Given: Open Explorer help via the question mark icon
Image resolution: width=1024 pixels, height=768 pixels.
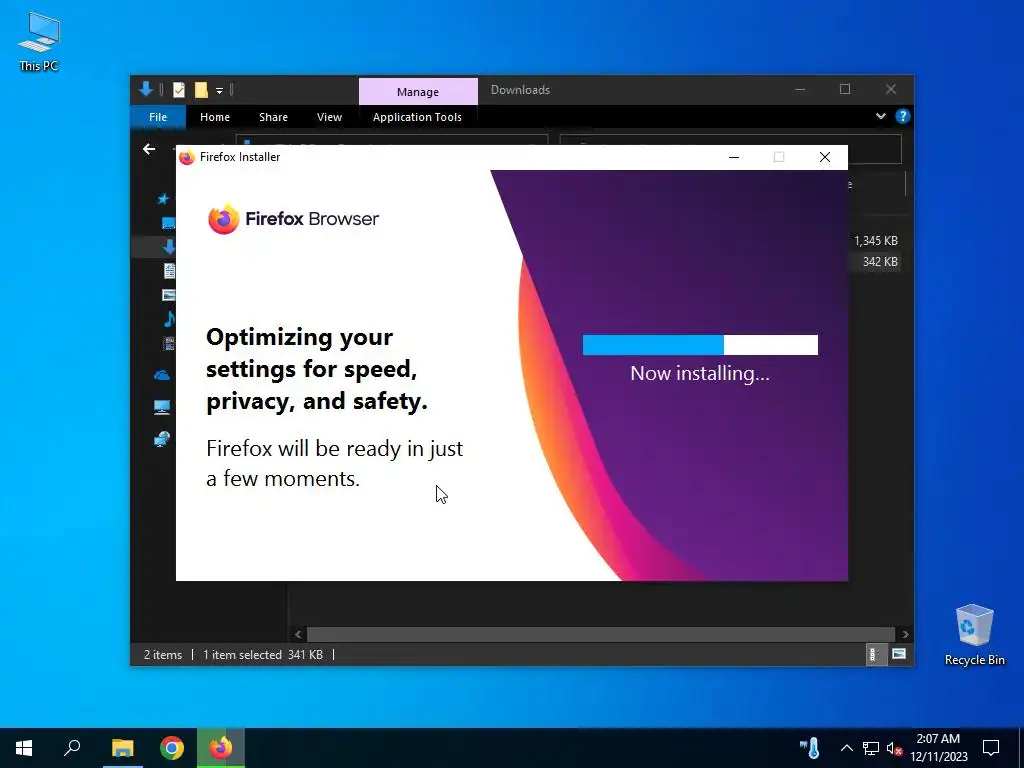Looking at the screenshot, I should click(x=903, y=116).
